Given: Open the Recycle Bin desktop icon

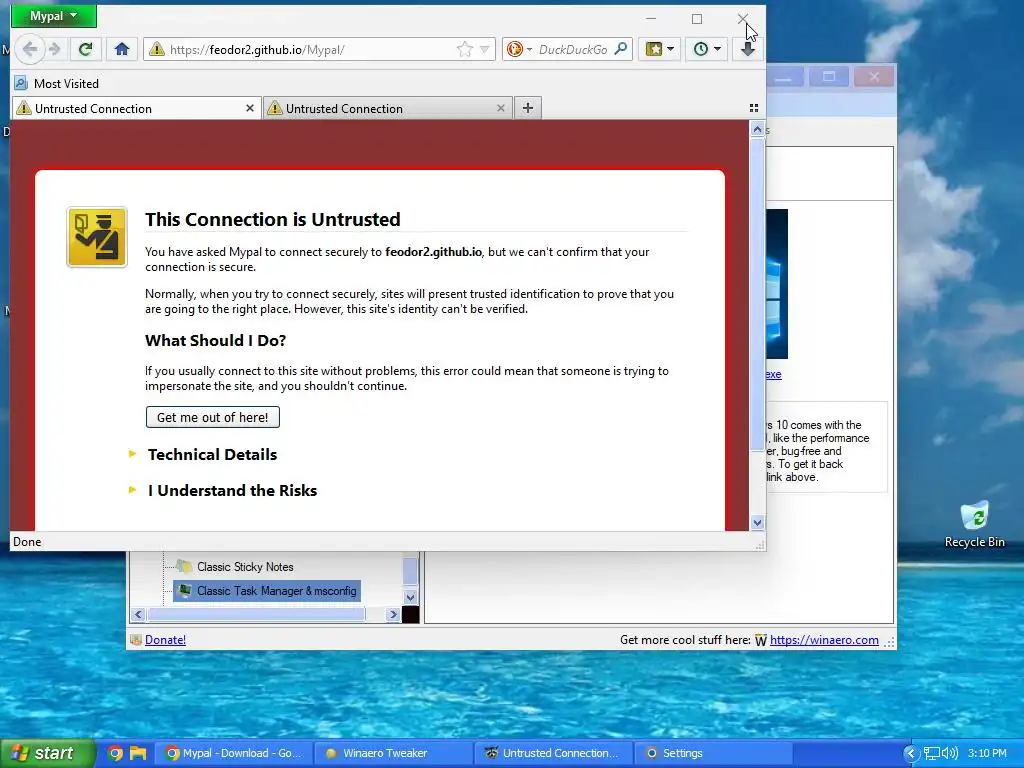Looking at the screenshot, I should point(974,524).
